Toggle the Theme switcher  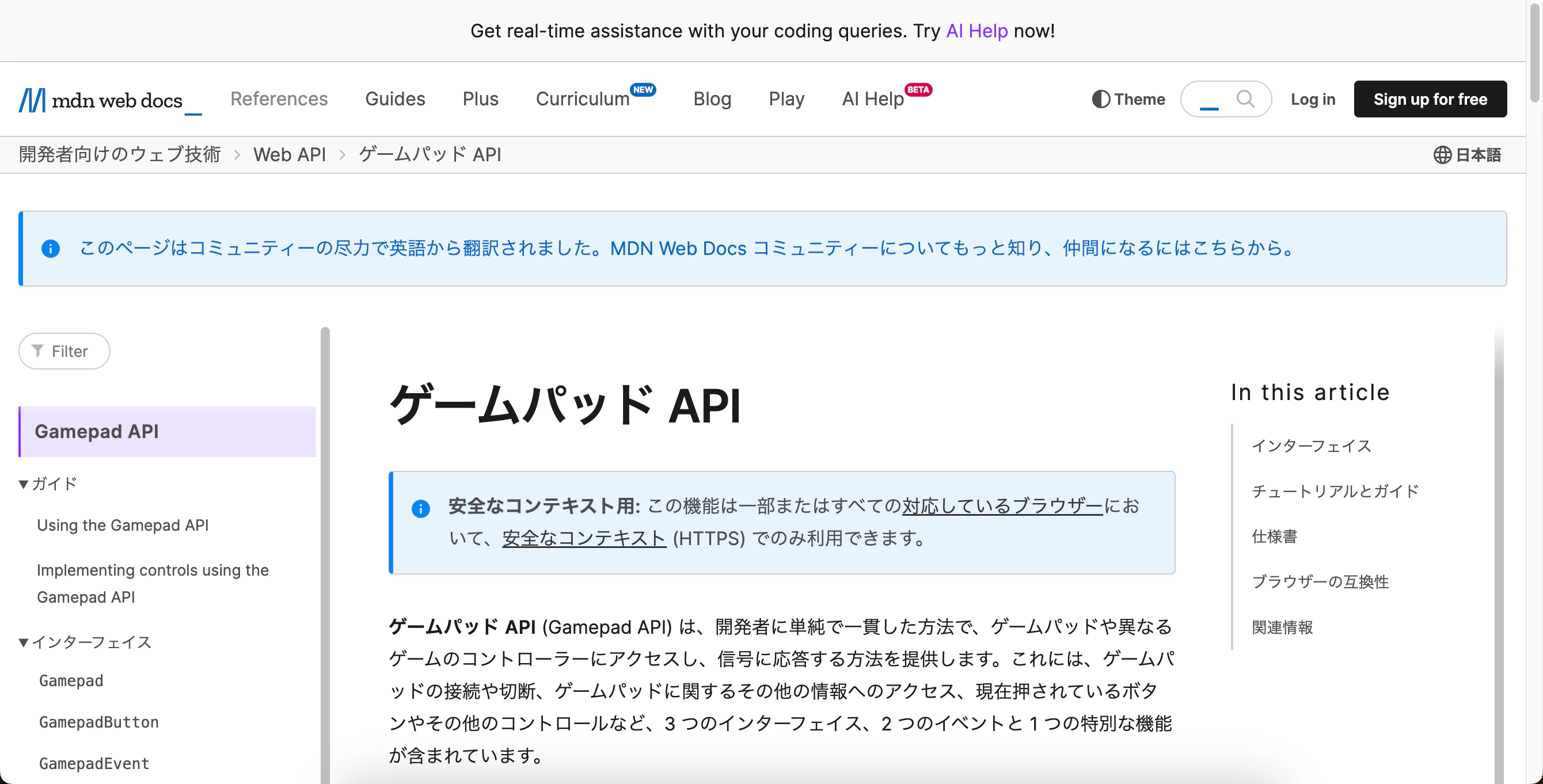[x=1128, y=100]
